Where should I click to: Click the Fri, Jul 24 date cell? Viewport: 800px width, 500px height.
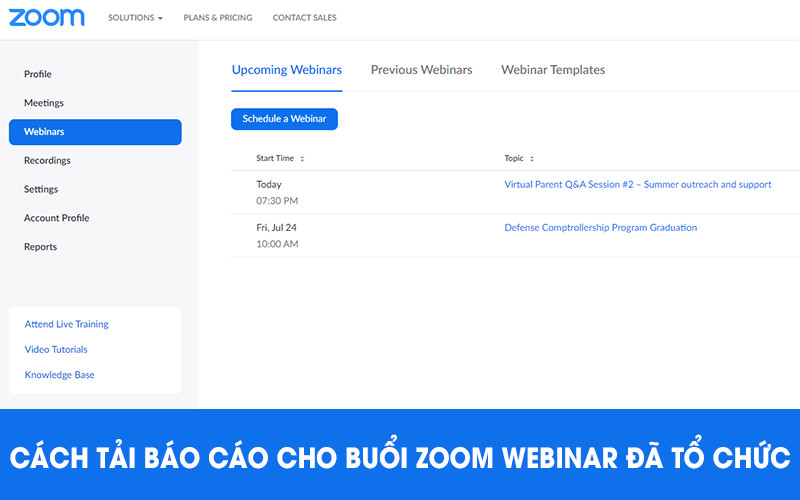tap(277, 228)
